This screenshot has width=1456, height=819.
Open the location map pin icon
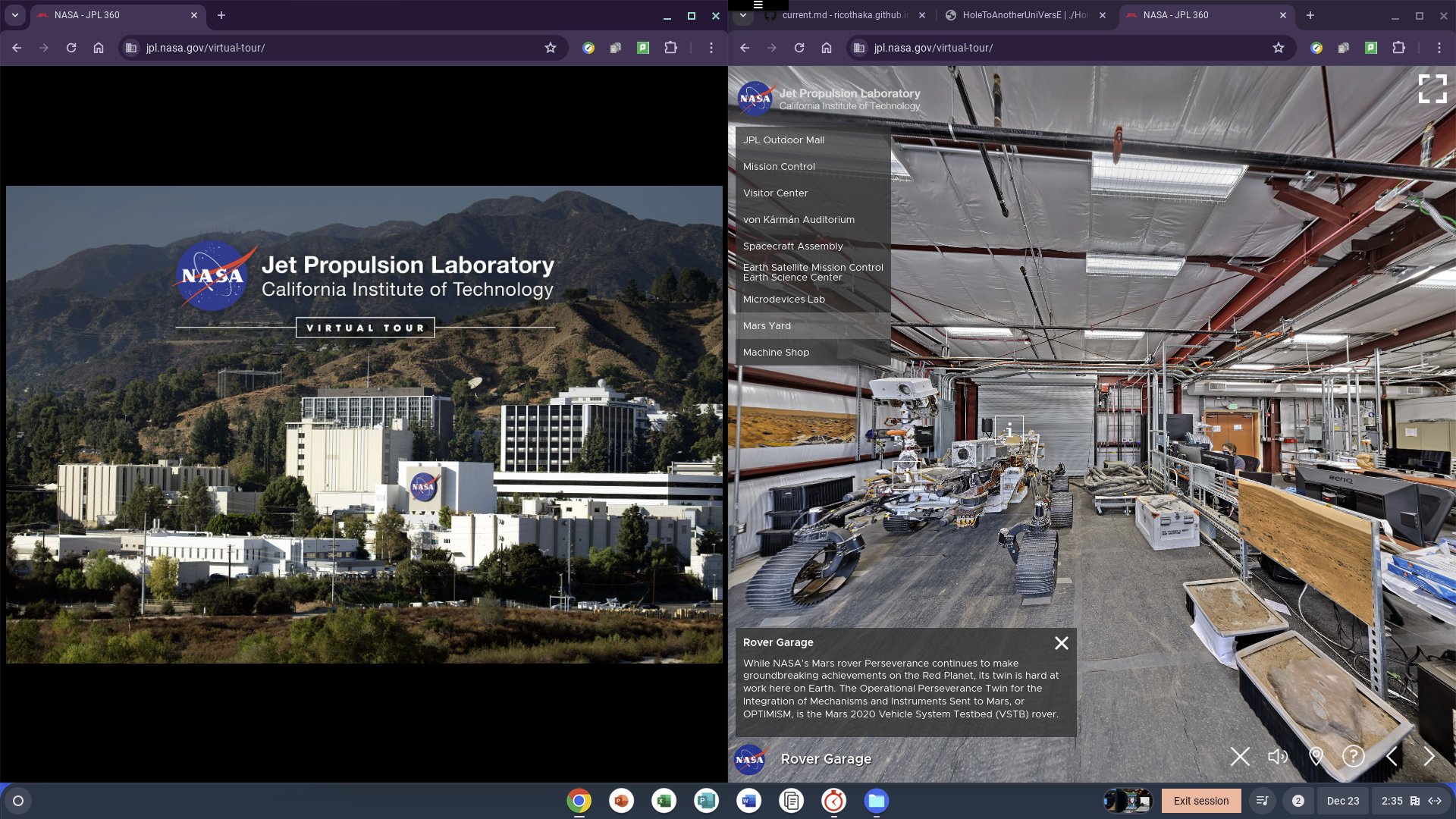click(1316, 757)
